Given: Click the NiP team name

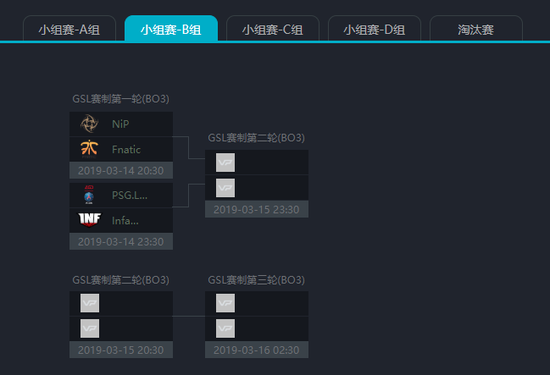Looking at the screenshot, I should click(x=120, y=124).
